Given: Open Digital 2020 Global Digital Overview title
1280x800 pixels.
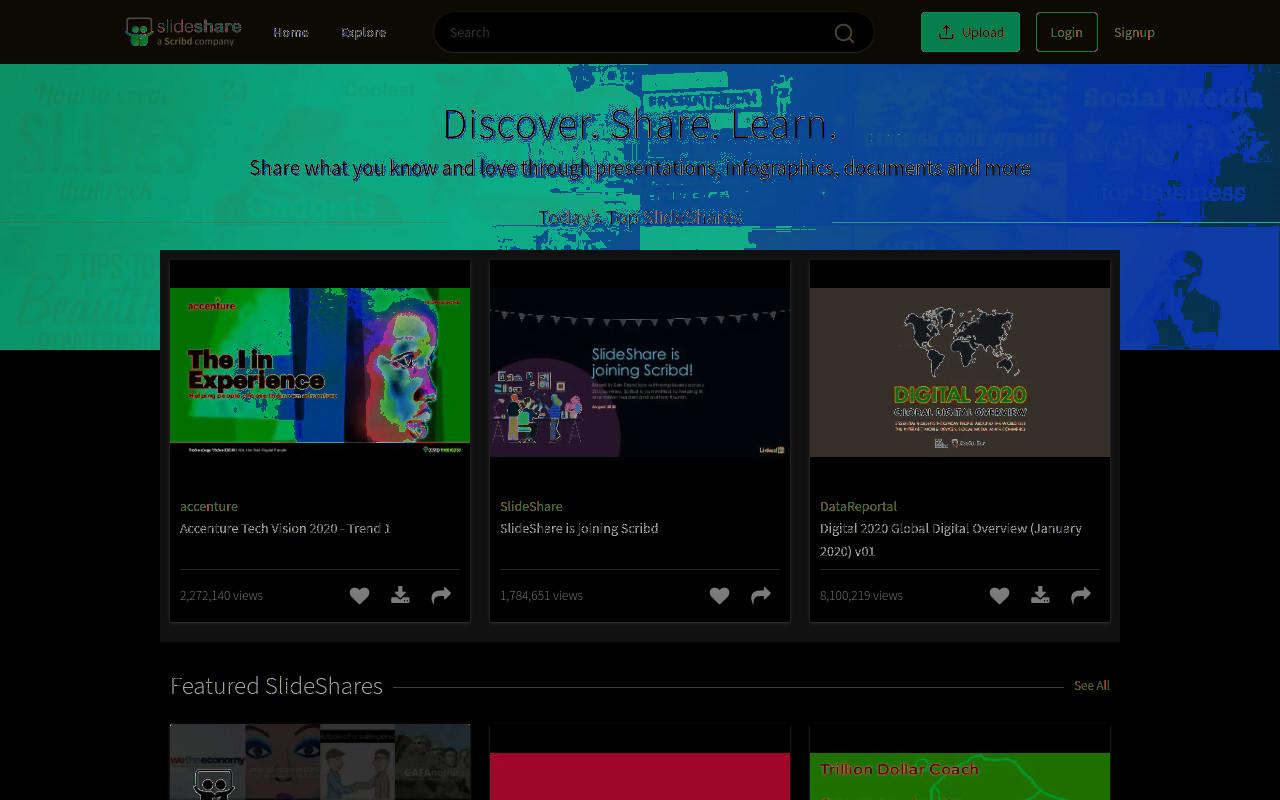Looking at the screenshot, I should 951,539.
